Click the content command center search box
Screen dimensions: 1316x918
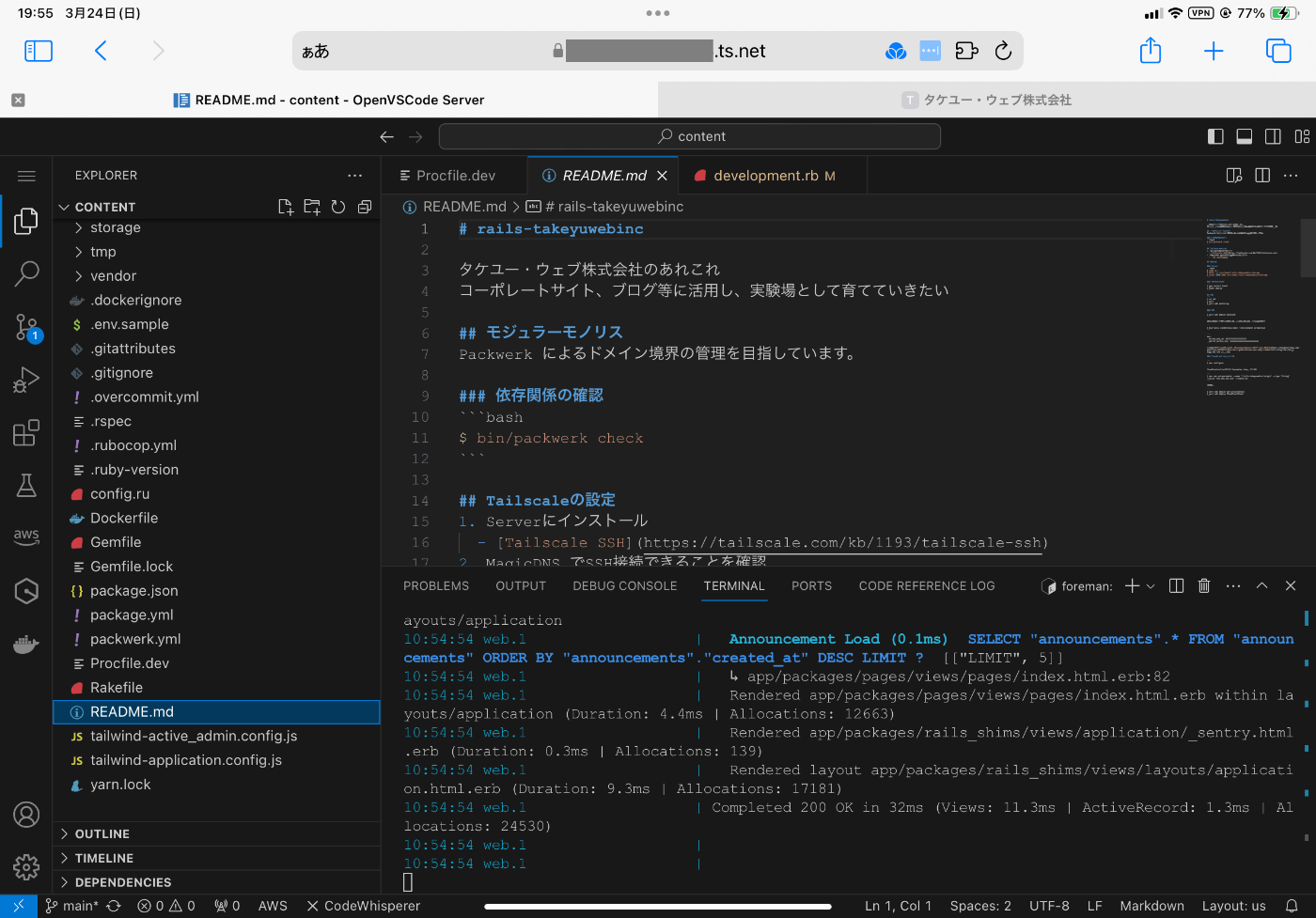coord(690,136)
